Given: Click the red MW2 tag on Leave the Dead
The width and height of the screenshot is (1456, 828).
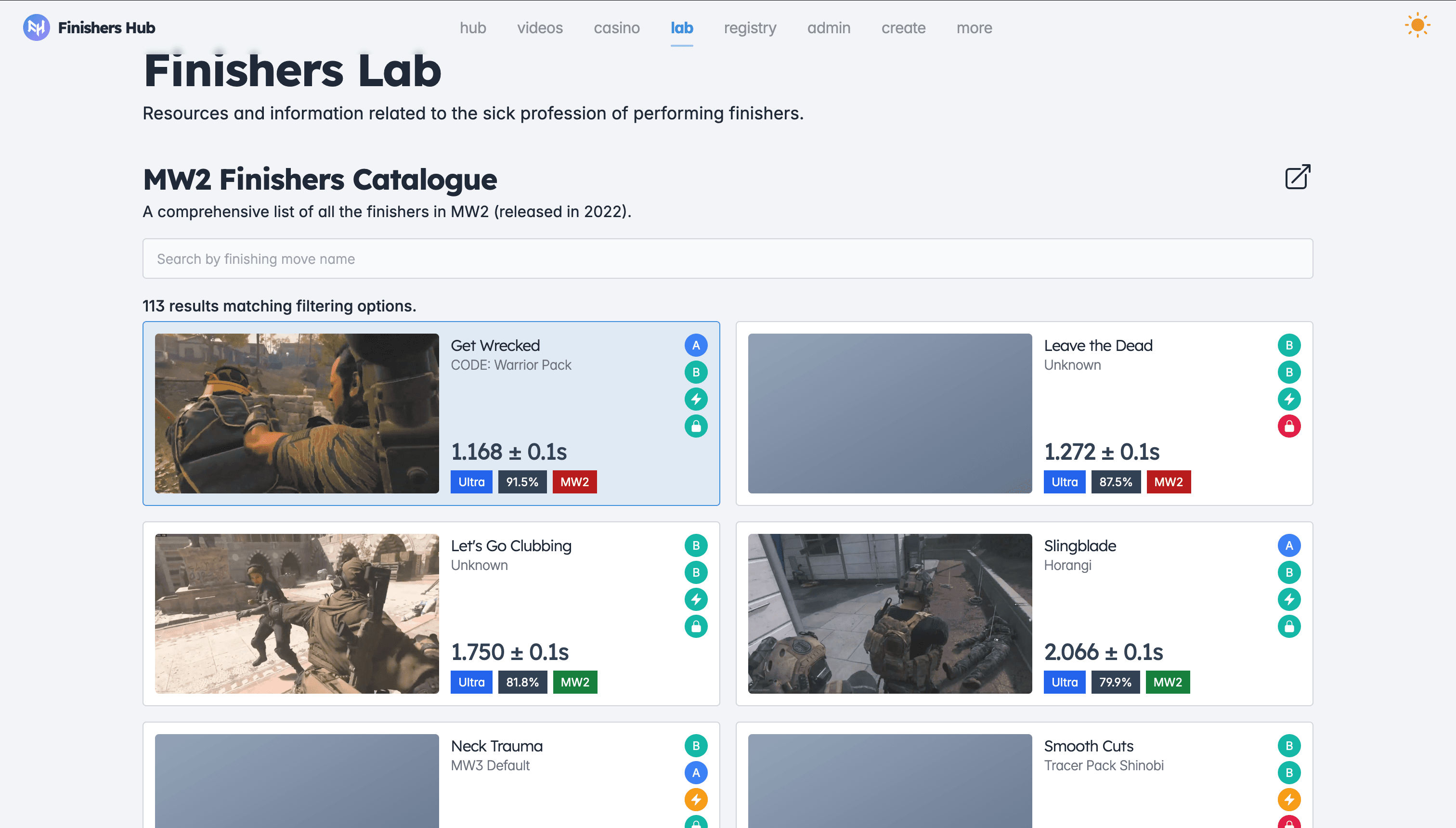Looking at the screenshot, I should click(1168, 482).
